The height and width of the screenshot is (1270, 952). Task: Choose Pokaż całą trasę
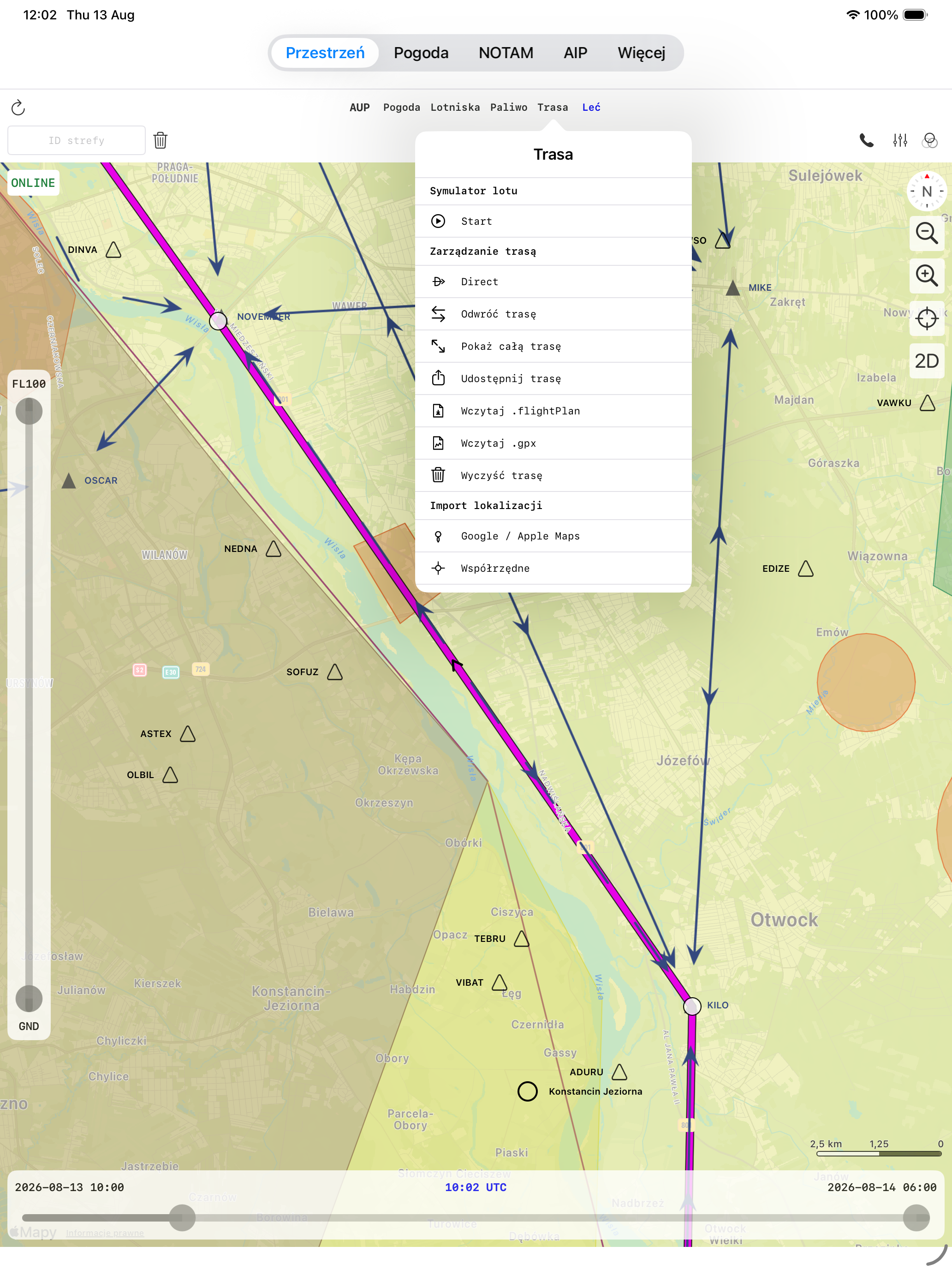pyautogui.click(x=553, y=346)
